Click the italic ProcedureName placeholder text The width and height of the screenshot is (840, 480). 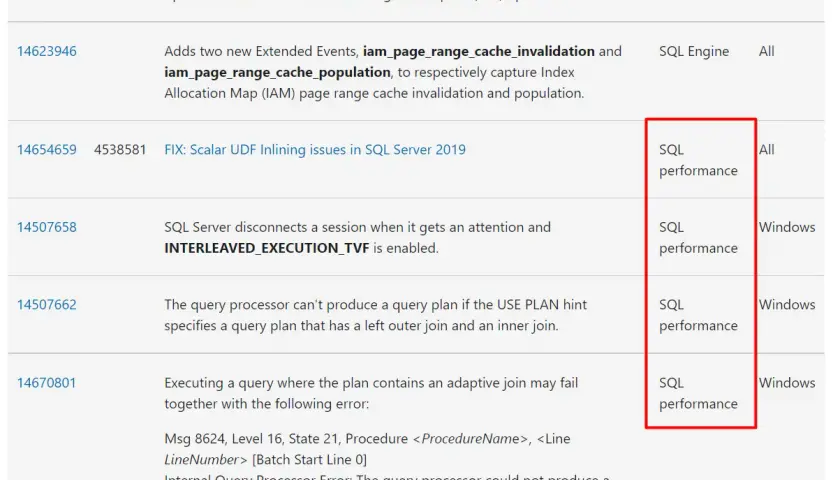click(470, 439)
